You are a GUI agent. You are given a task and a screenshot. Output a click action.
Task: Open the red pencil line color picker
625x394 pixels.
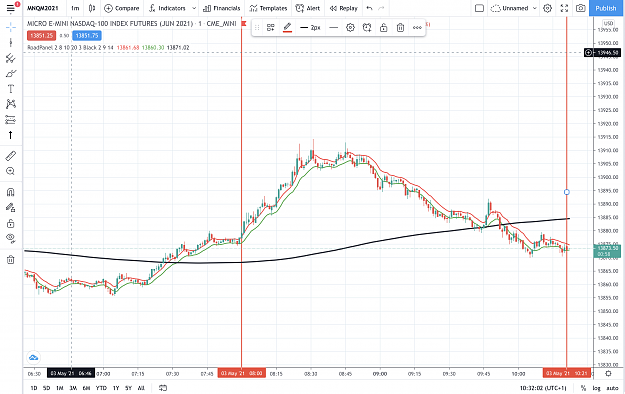287,28
